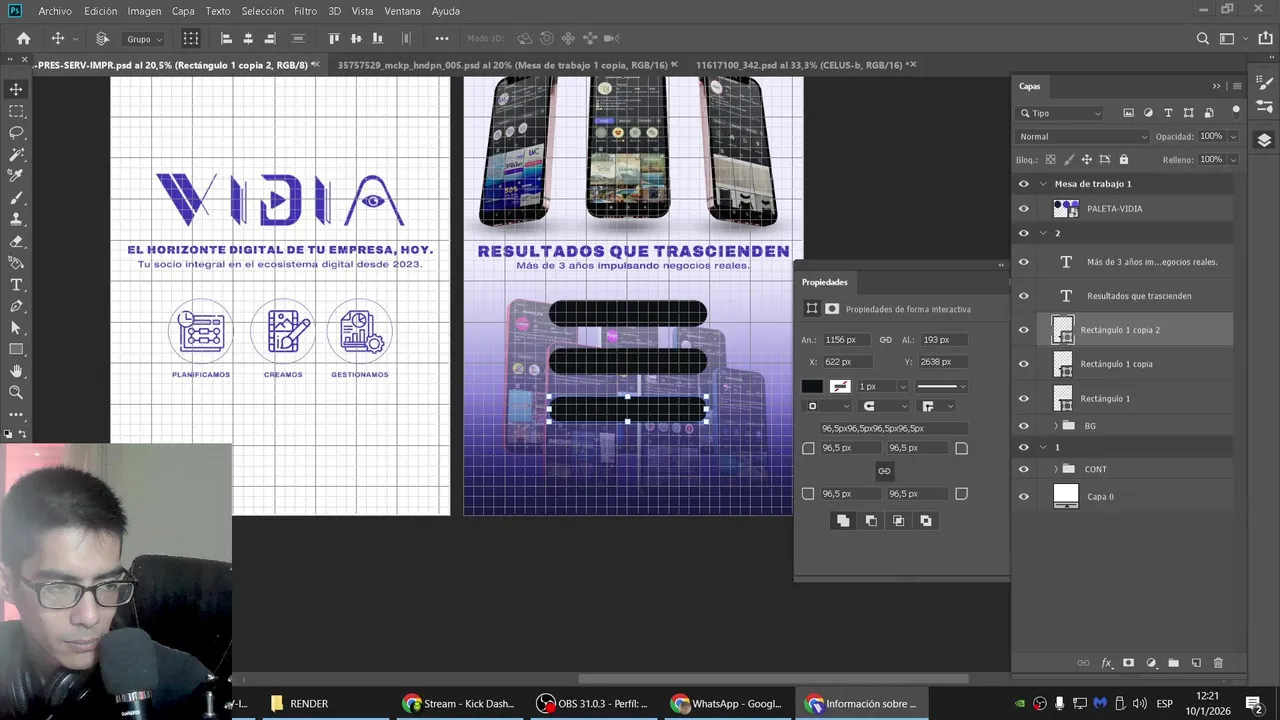Viewport: 1280px width, 720px height.
Task: Open the Ventana menu
Action: (x=402, y=11)
